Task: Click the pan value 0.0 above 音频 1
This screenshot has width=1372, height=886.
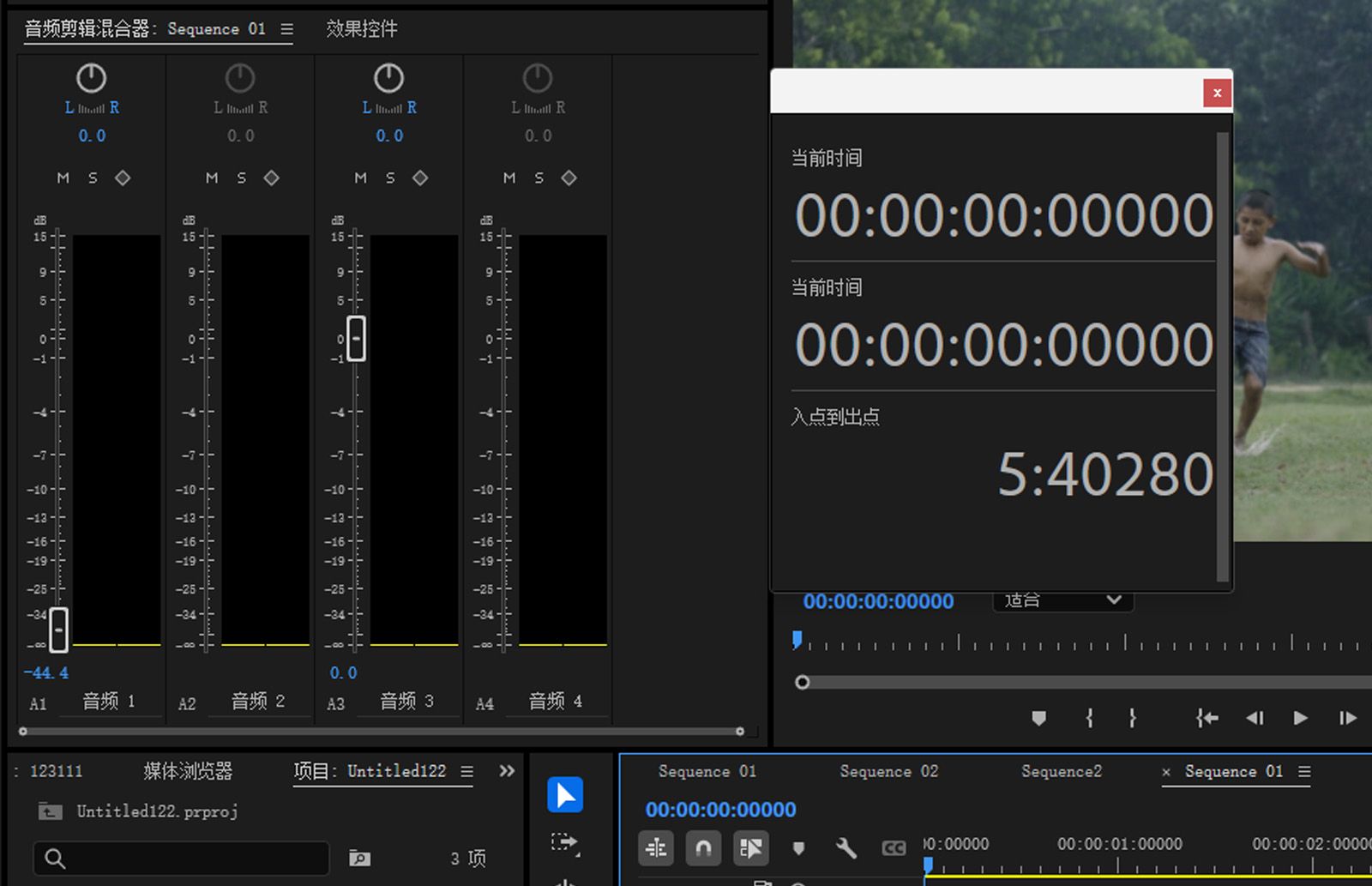Action: click(92, 136)
